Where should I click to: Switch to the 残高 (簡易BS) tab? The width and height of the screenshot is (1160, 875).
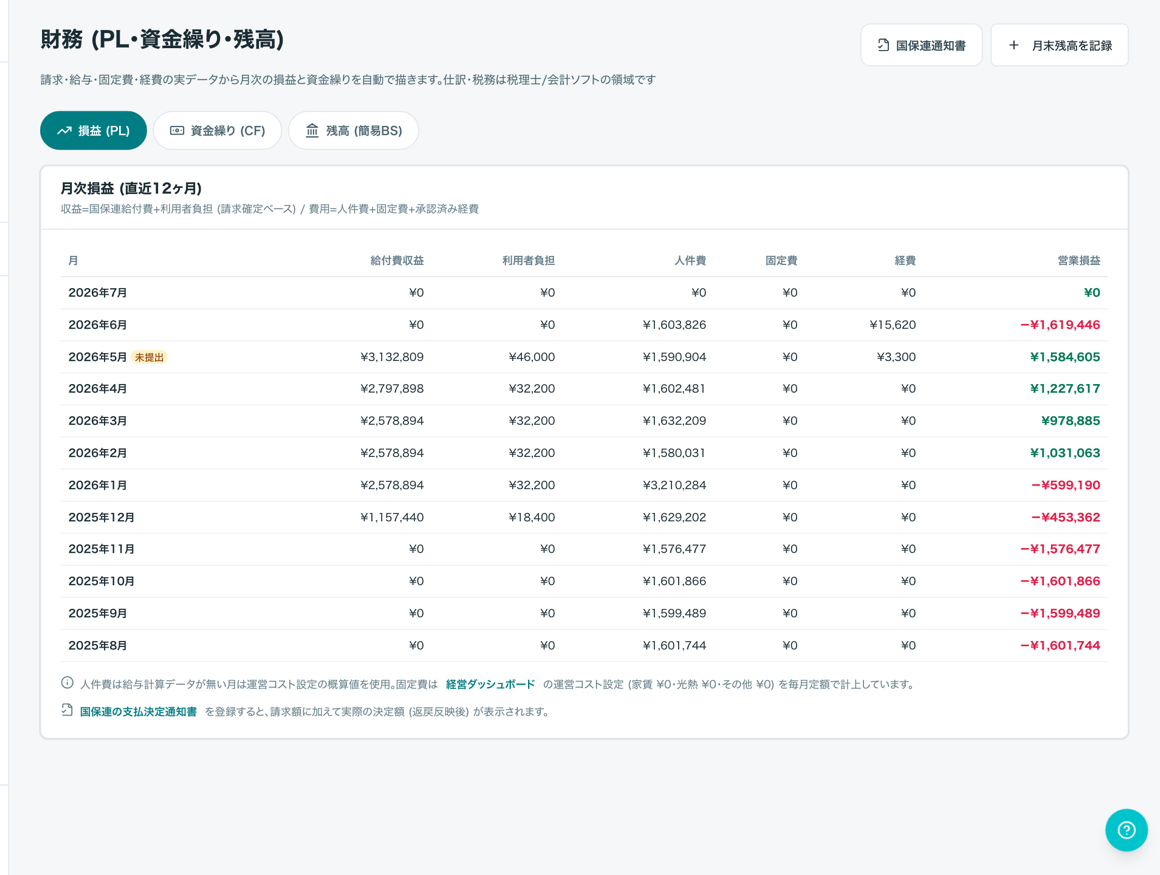tap(354, 131)
